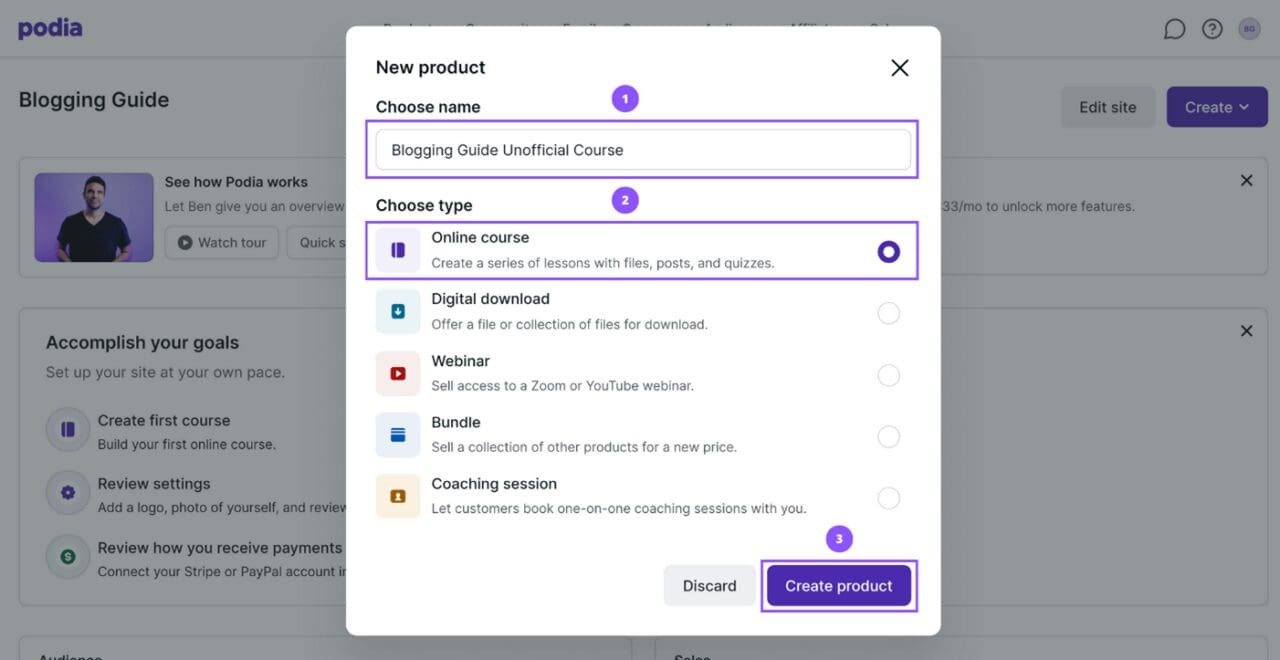This screenshot has width=1280, height=660.
Task: Click the Create first course checklist icon
Action: point(65,428)
